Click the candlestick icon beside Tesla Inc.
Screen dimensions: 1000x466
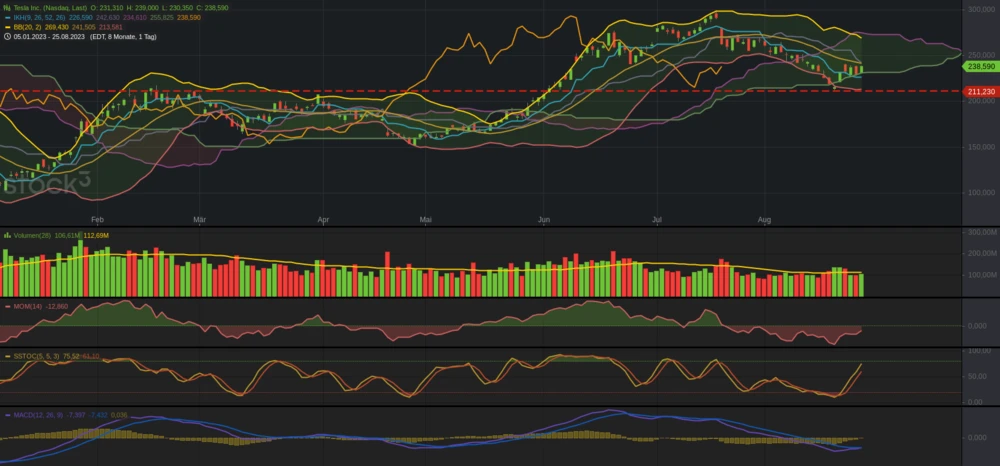coord(7,8)
